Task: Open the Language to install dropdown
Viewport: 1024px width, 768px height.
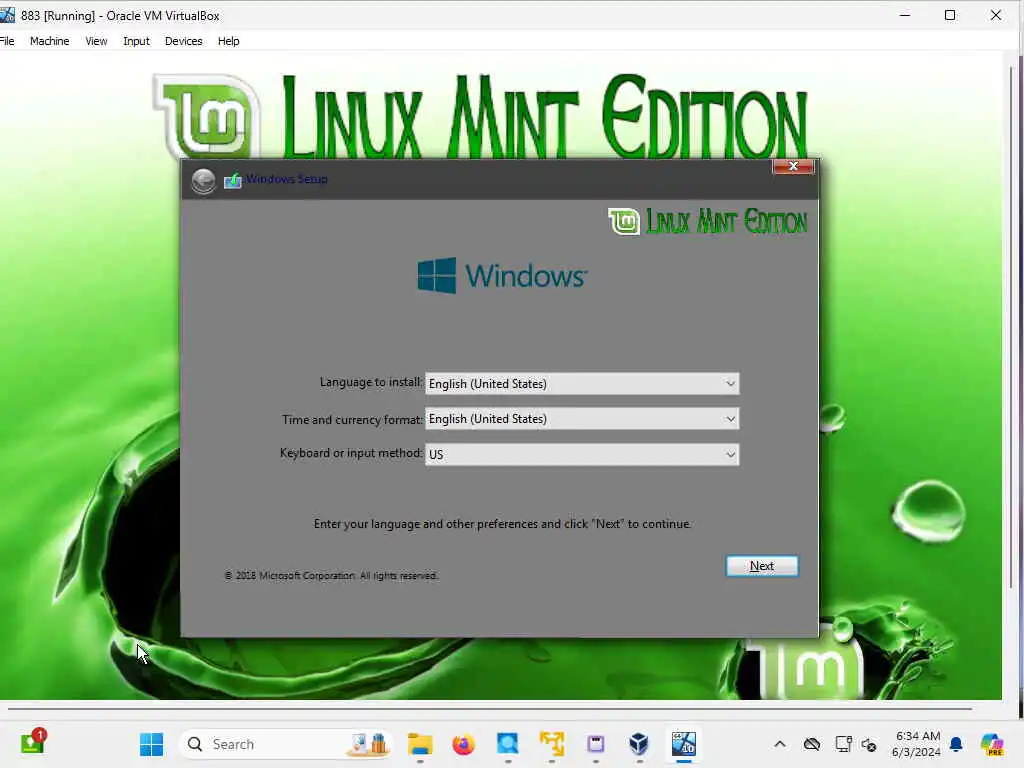Action: tap(582, 383)
